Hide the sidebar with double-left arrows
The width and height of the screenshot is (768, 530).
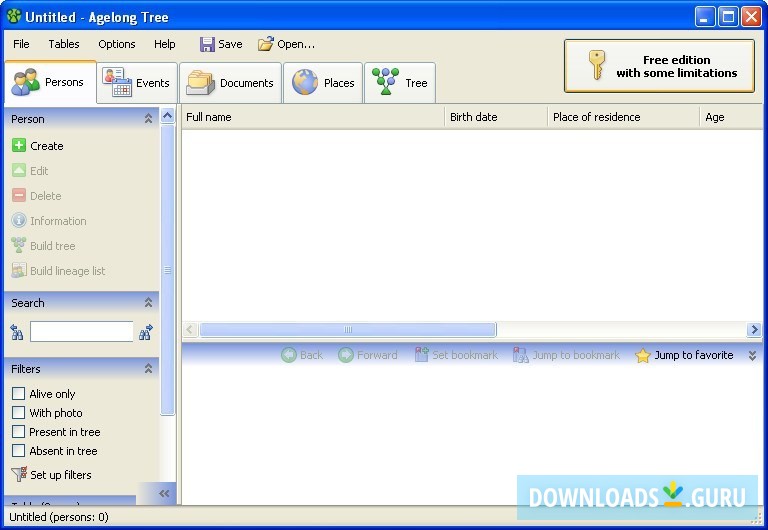point(164,493)
